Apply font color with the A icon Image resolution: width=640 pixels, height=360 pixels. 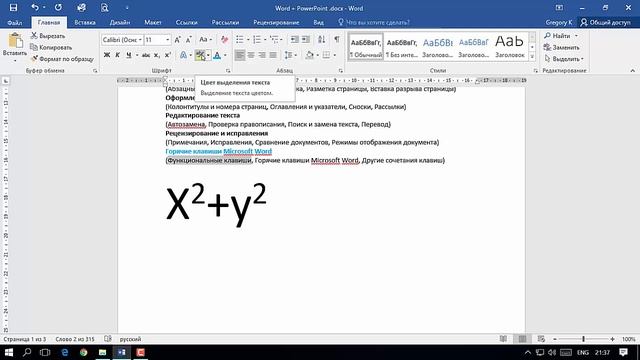(x=217, y=55)
